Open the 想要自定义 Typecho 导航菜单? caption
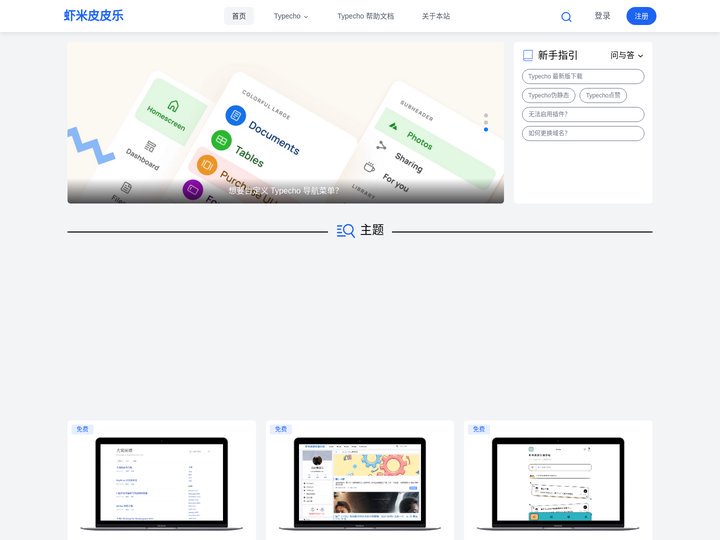The height and width of the screenshot is (540, 720). (x=284, y=191)
